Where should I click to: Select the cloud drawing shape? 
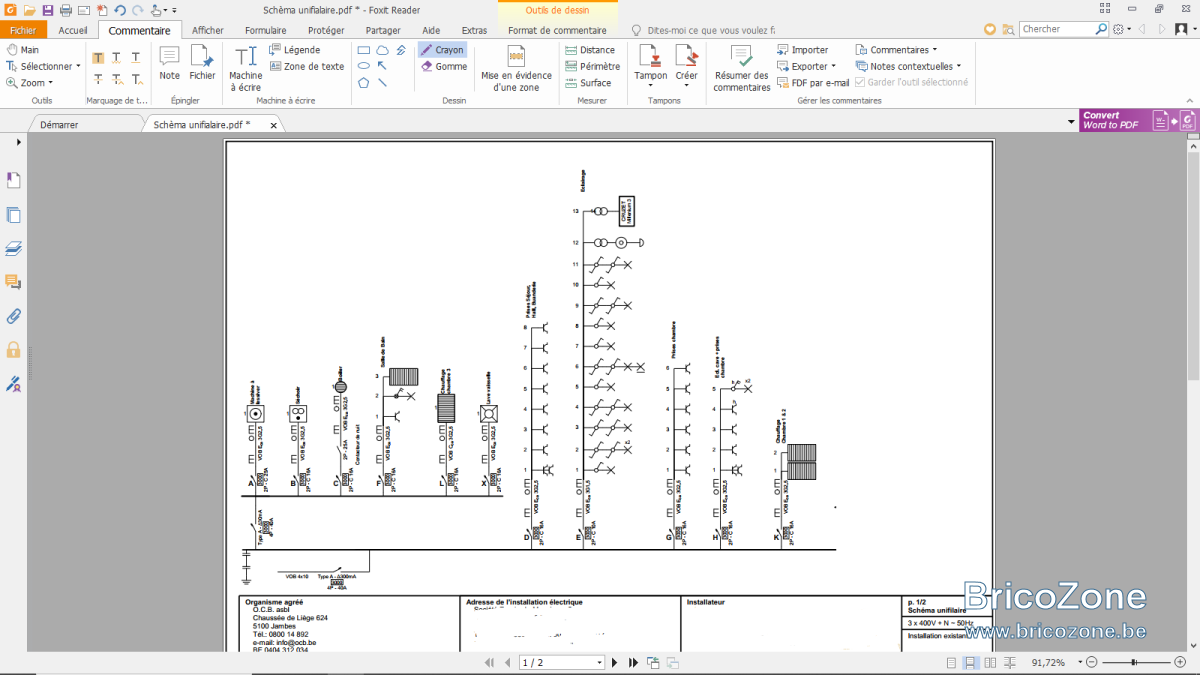[x=382, y=50]
